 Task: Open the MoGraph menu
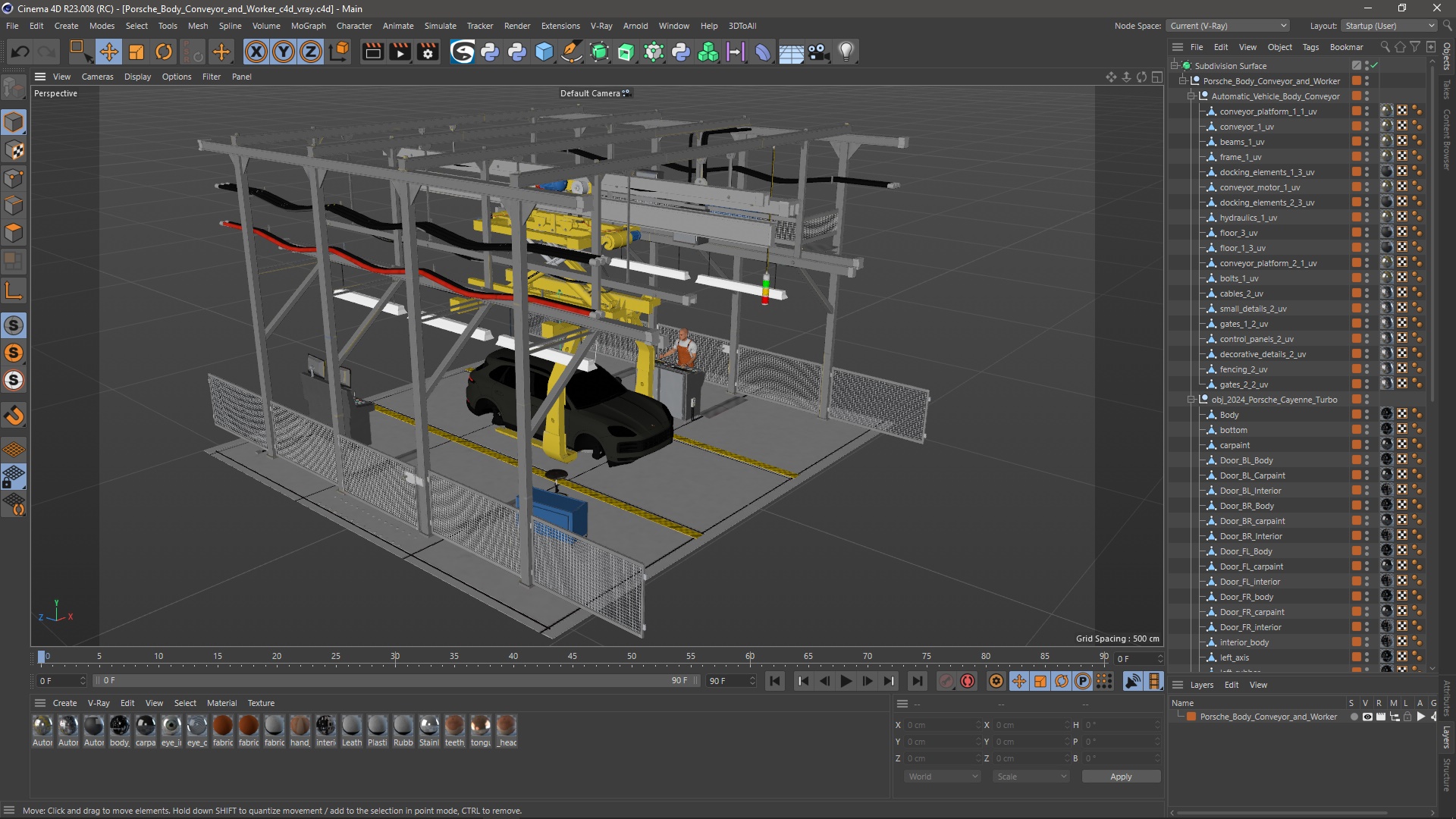pos(309,26)
